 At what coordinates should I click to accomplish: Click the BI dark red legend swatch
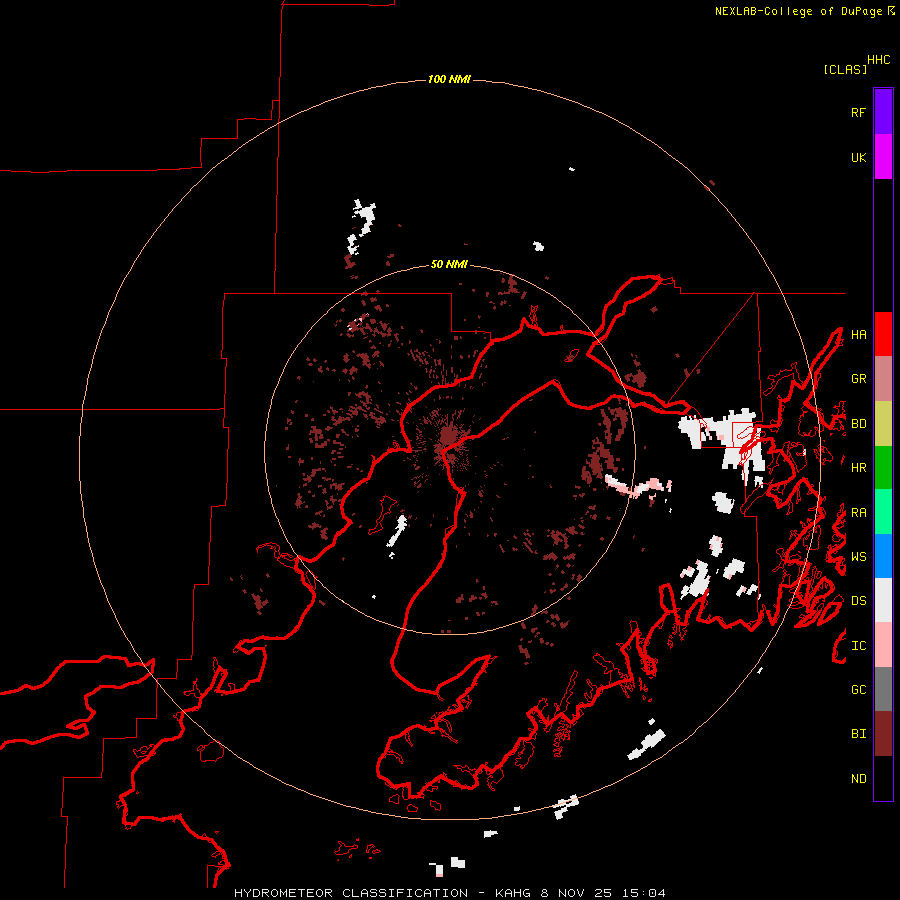[883, 734]
